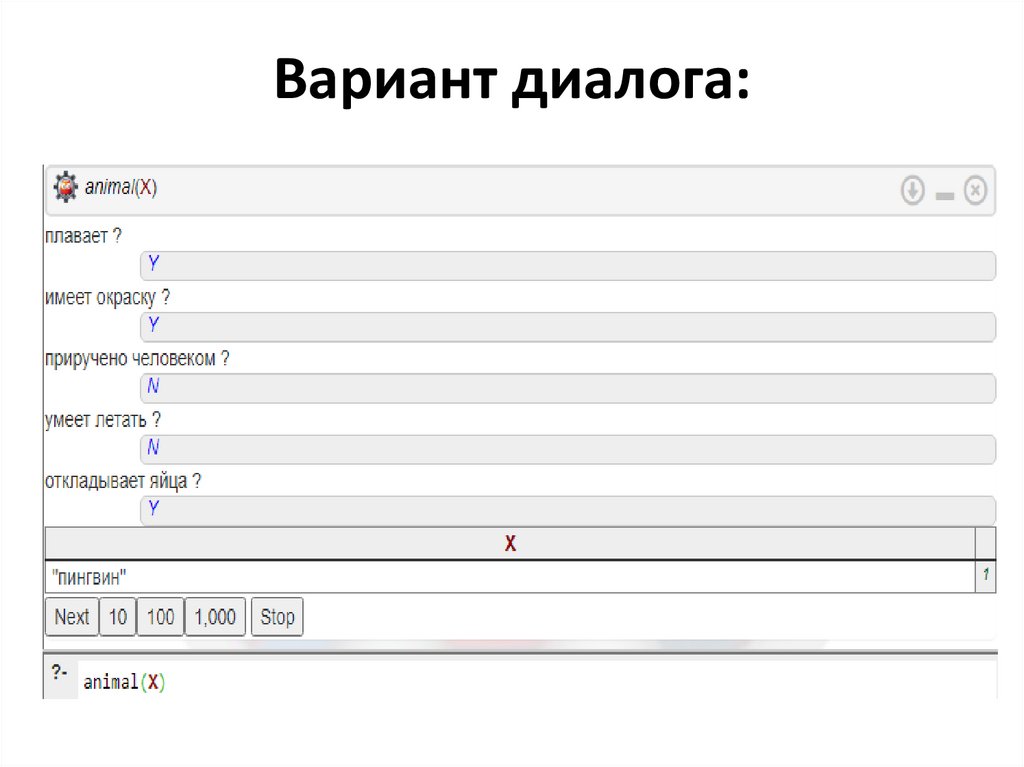Click the collapse runner icon
This screenshot has height=767, width=1024.
[943, 190]
